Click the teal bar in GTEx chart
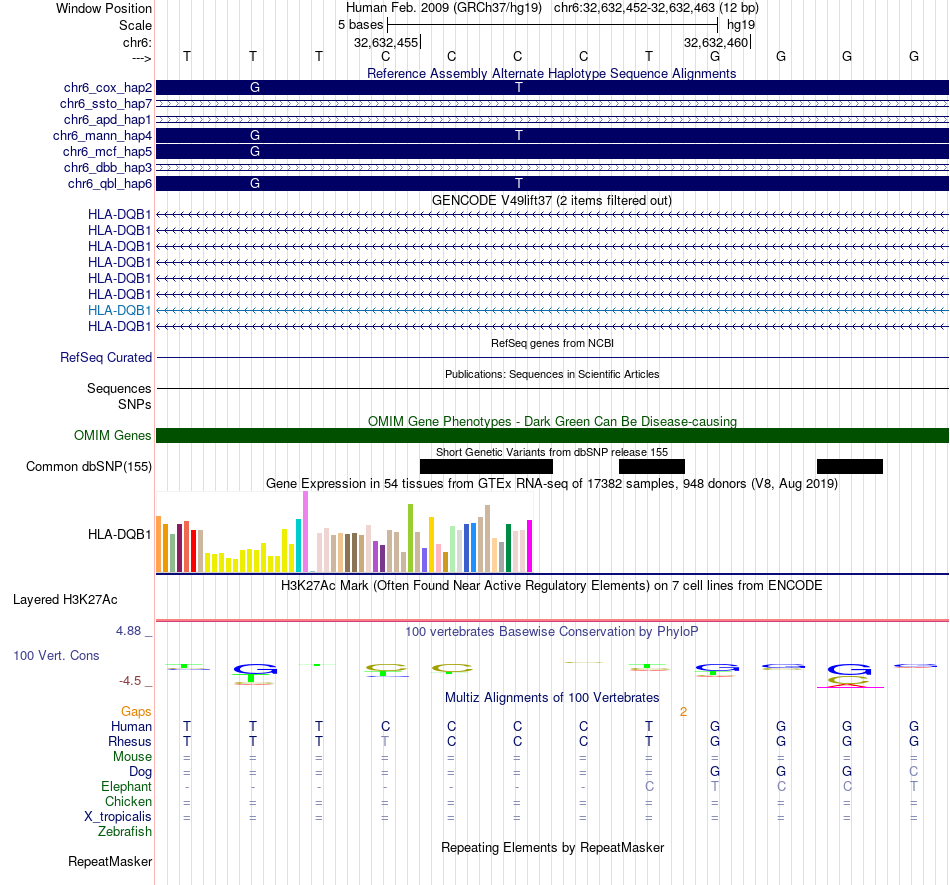The height and width of the screenshot is (885, 950). [x=299, y=545]
